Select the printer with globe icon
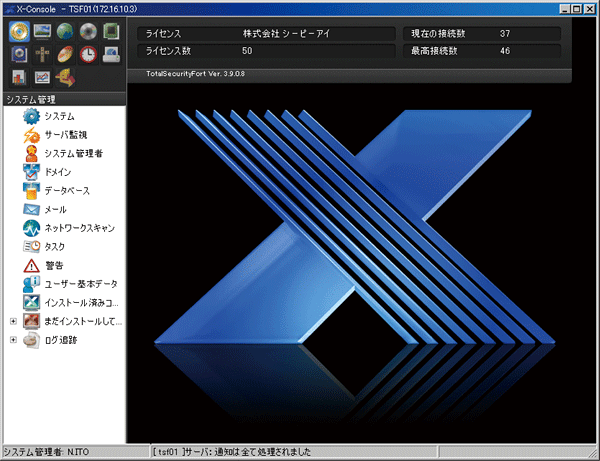 tap(111, 54)
